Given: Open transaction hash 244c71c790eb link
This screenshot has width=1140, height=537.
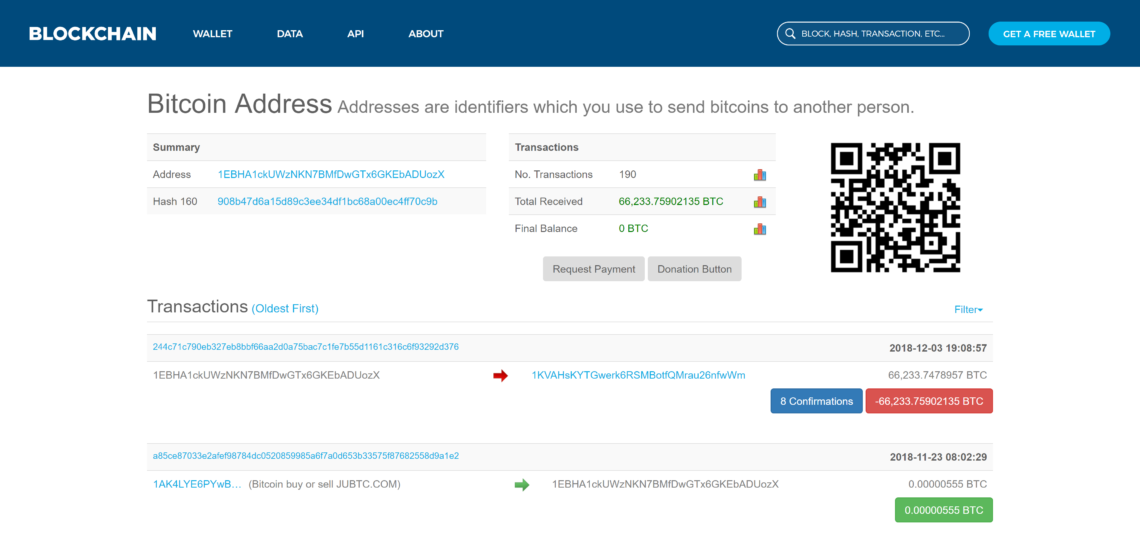Looking at the screenshot, I should click(x=305, y=347).
